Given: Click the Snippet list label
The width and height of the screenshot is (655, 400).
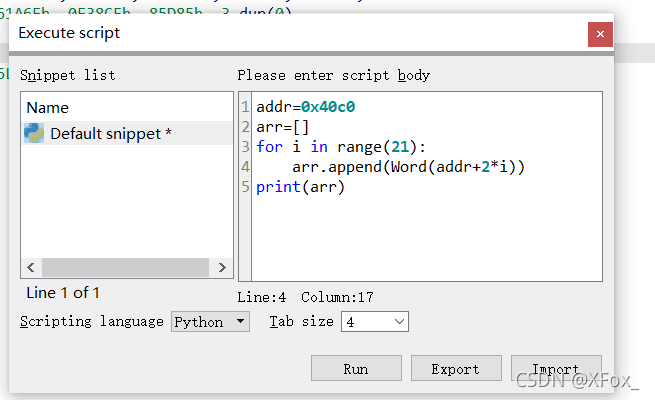Looking at the screenshot, I should (68, 75).
